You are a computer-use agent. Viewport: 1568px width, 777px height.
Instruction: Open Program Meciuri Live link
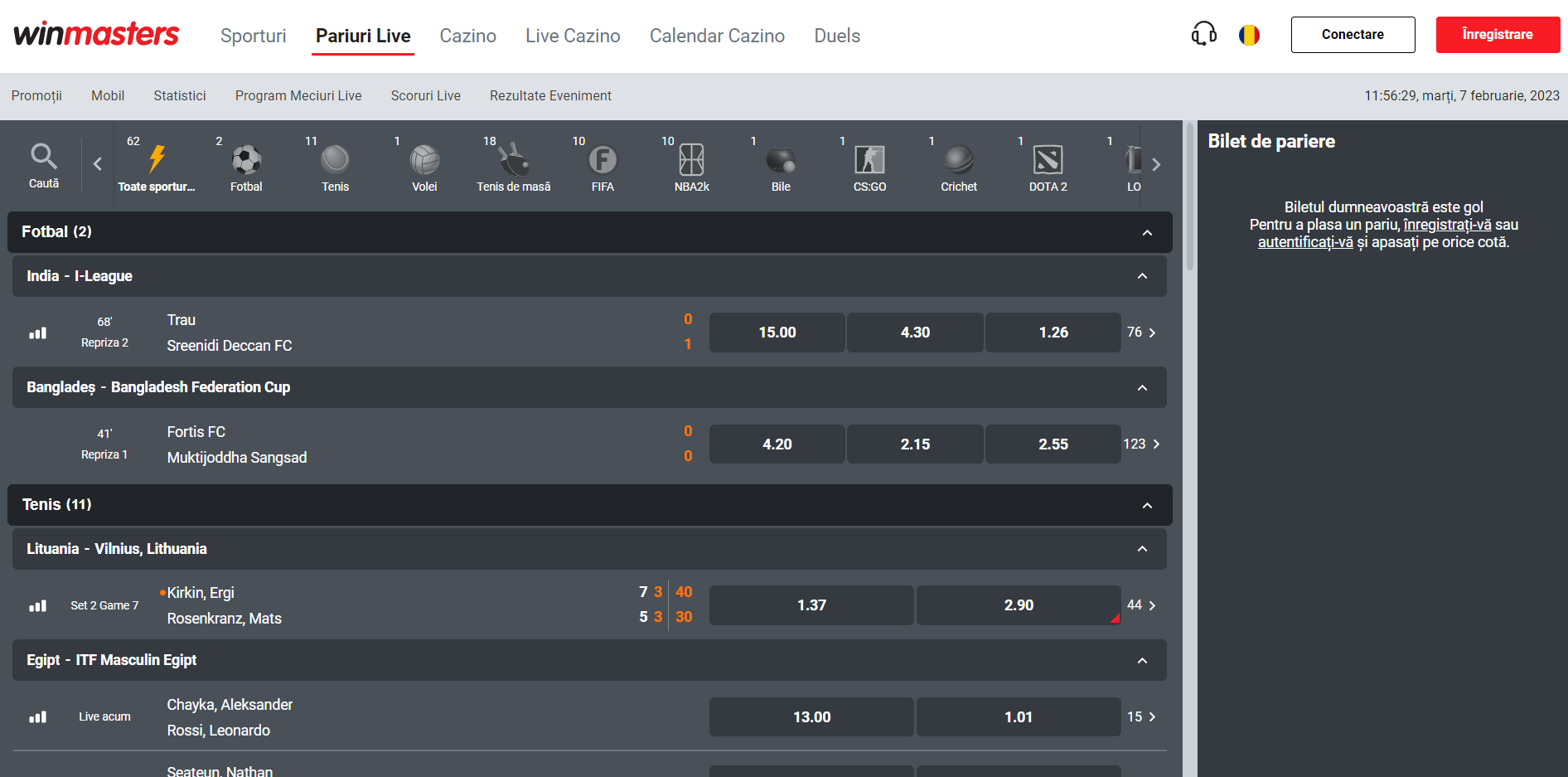click(x=298, y=96)
